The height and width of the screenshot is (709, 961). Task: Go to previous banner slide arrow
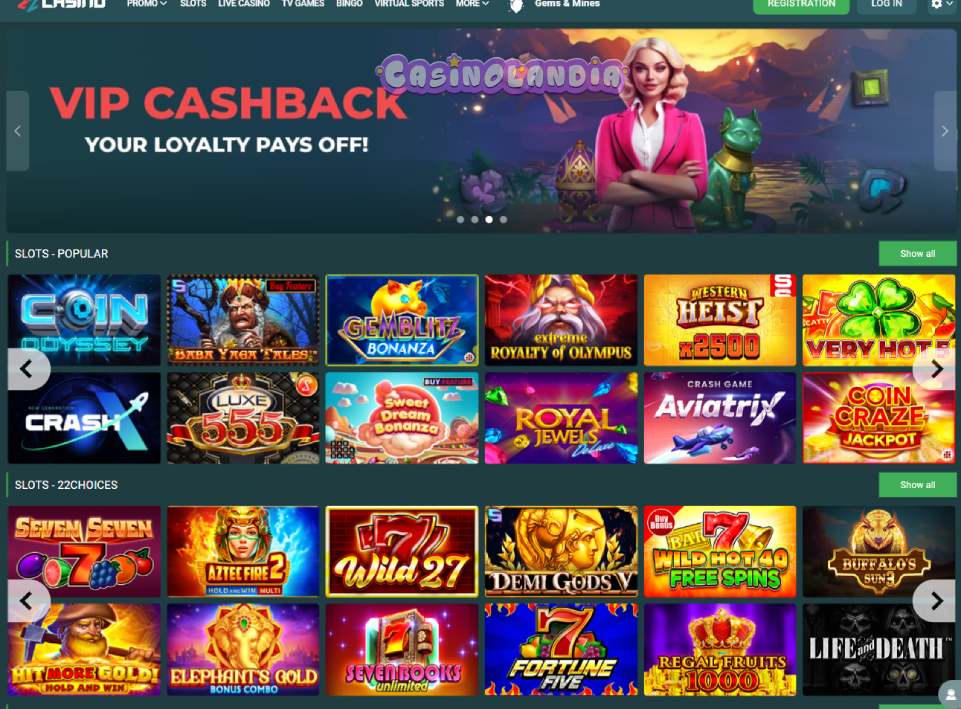17,131
